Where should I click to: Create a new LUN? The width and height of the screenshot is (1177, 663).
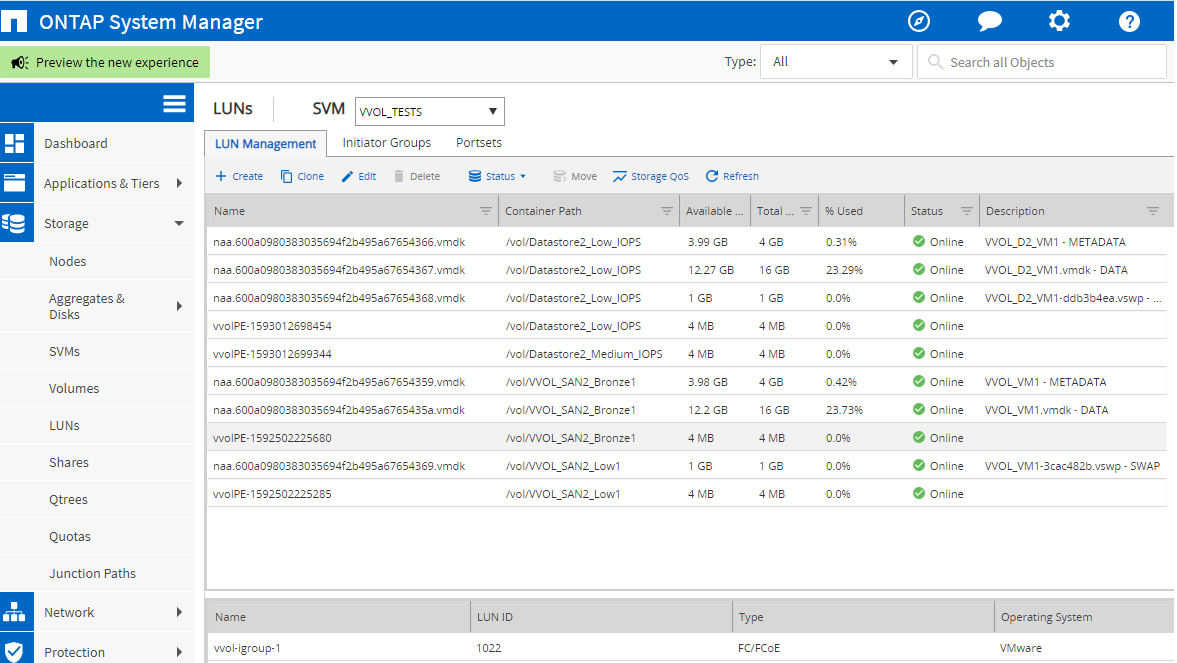[239, 176]
